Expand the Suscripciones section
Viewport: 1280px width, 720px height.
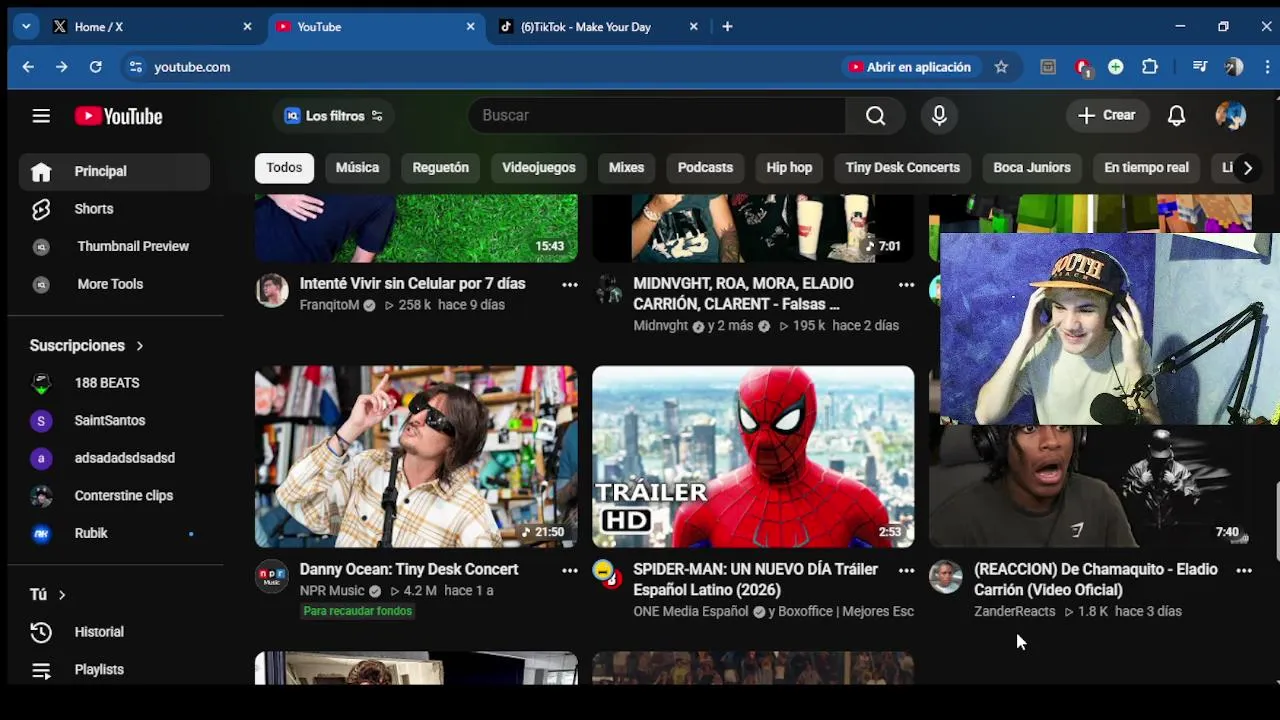pyautogui.click(x=87, y=346)
